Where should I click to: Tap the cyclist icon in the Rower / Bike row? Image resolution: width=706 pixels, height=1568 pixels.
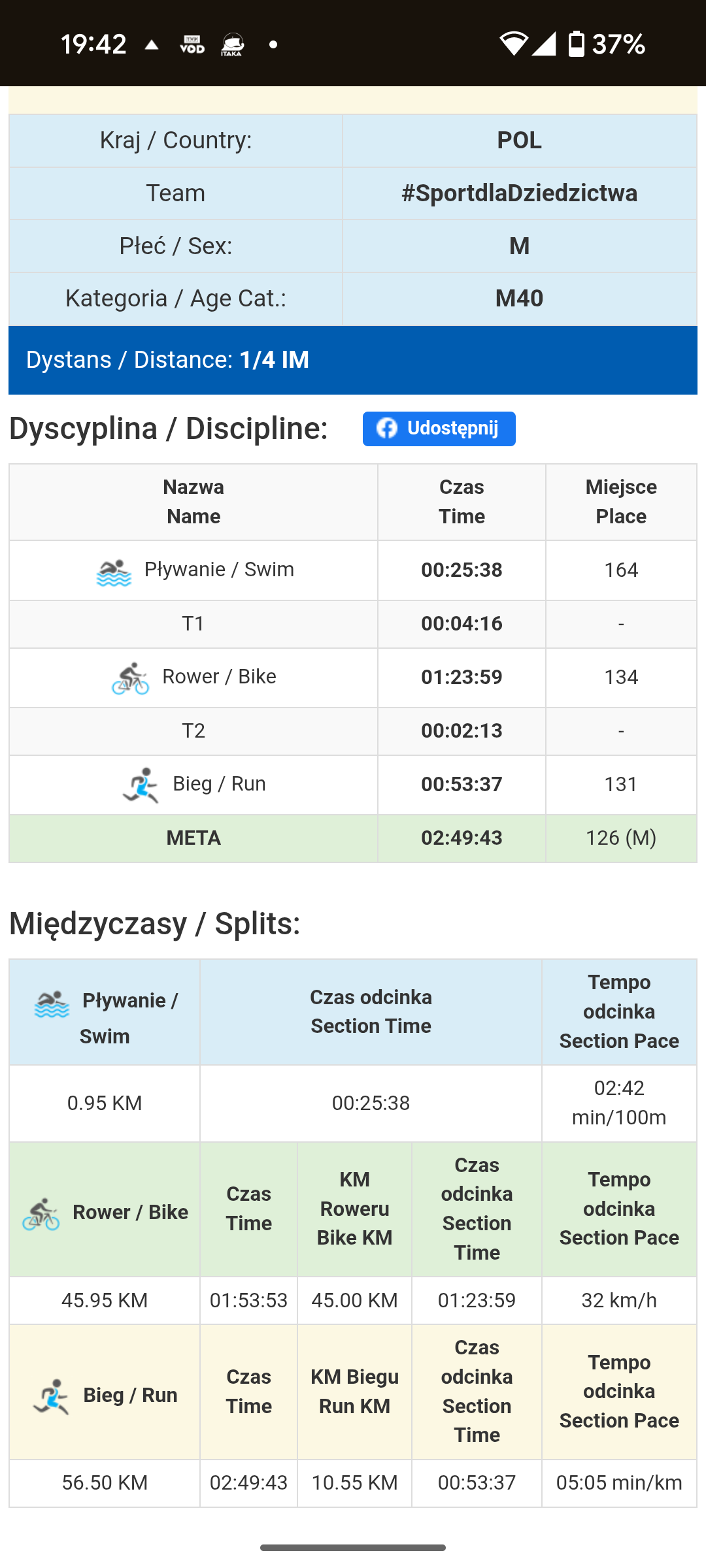[130, 678]
